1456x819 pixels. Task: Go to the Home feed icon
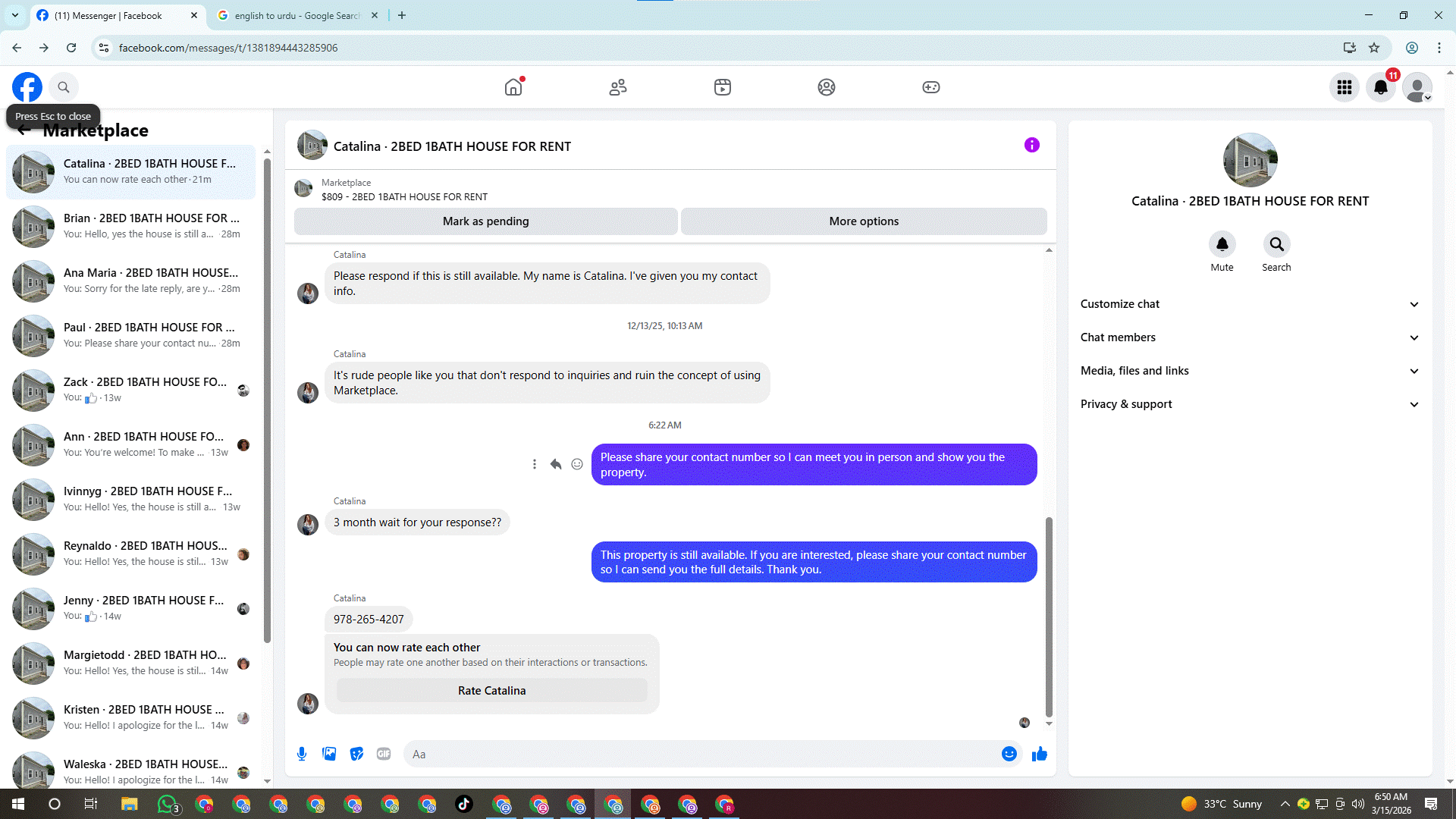tap(513, 87)
